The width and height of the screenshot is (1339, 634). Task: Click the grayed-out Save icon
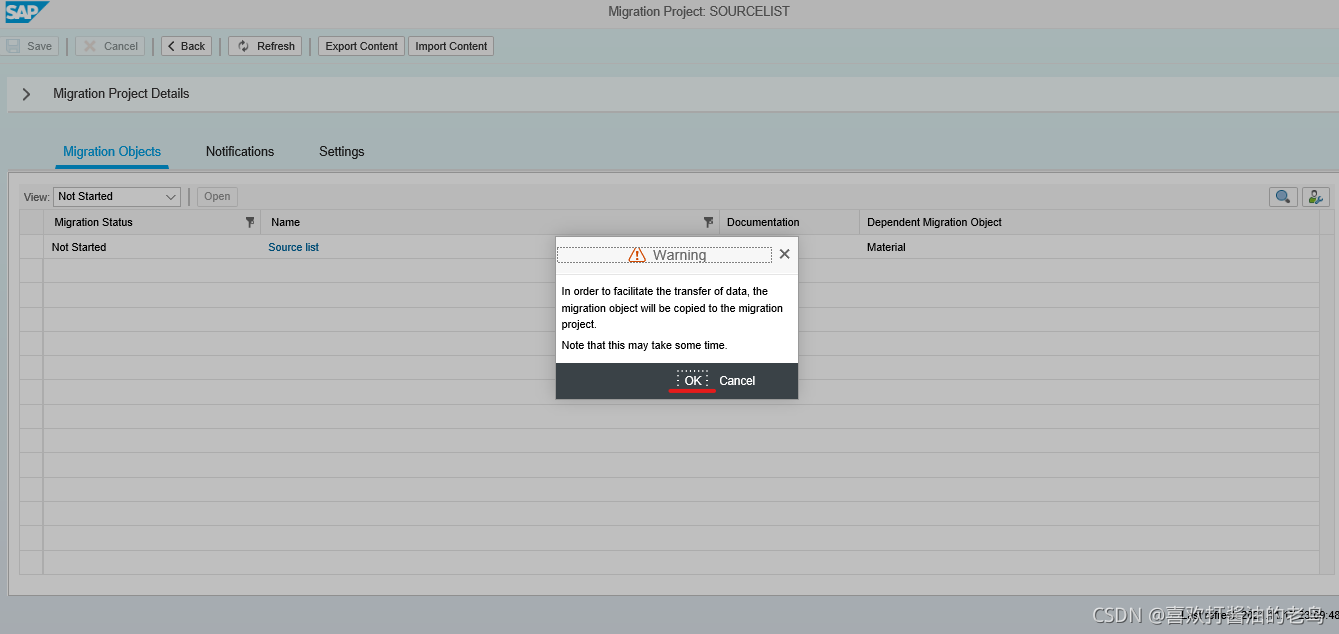click(13, 45)
